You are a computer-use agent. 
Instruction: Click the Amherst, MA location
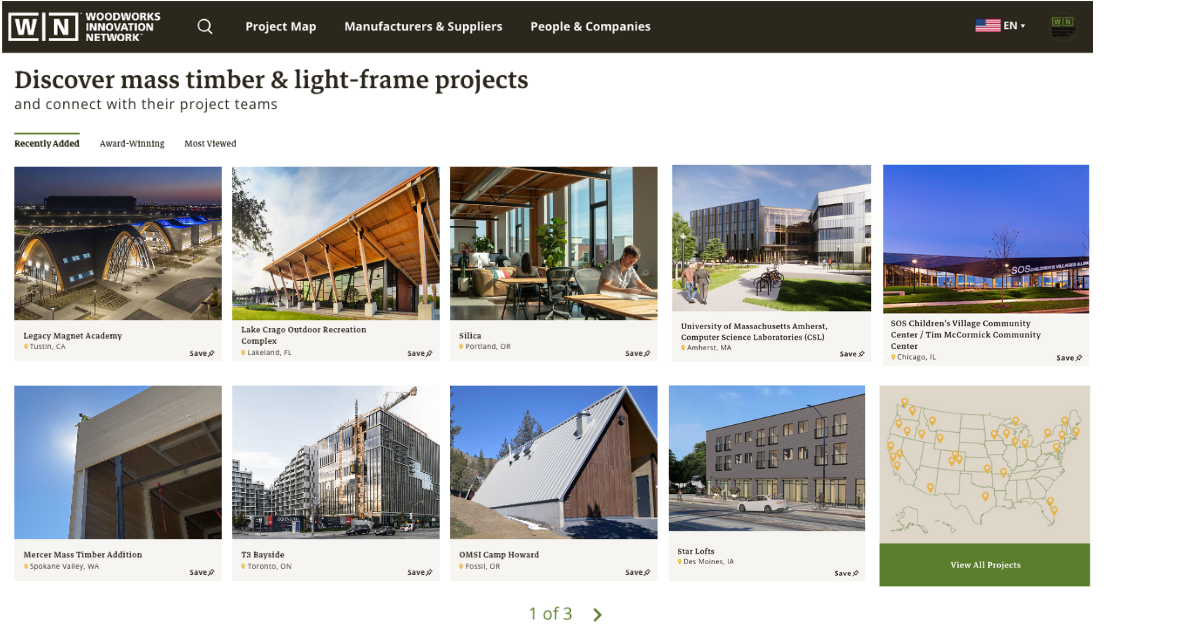click(x=706, y=348)
